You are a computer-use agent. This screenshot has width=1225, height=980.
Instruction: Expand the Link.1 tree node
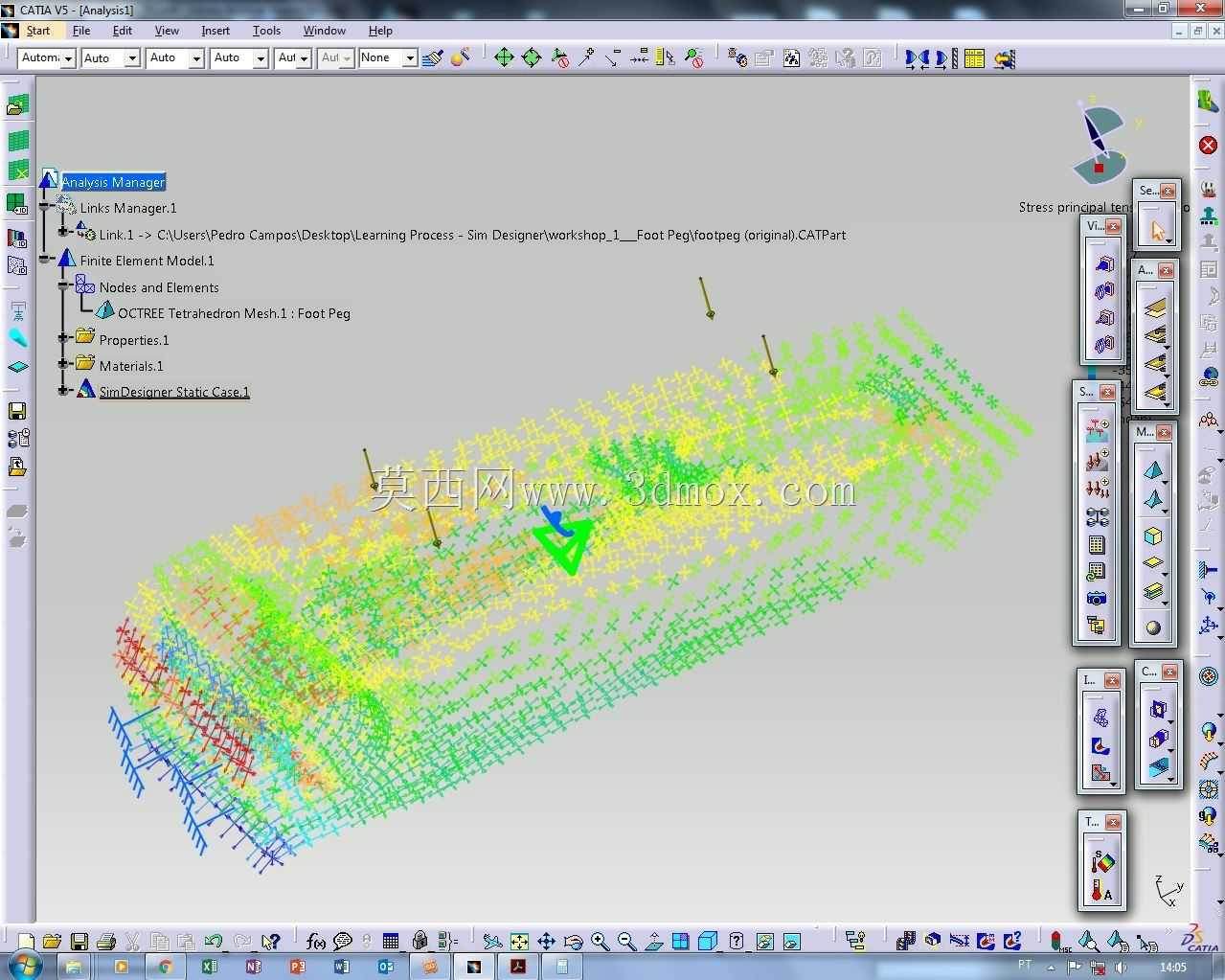[63, 231]
